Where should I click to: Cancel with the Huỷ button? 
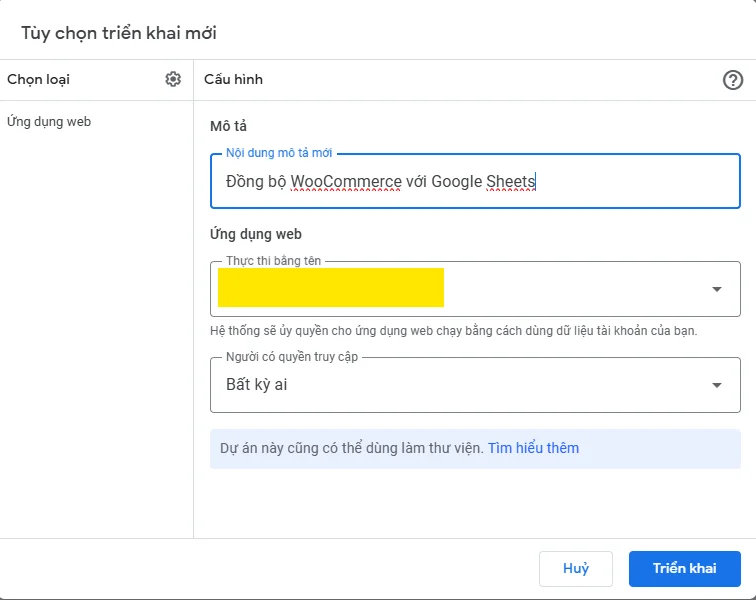point(576,569)
